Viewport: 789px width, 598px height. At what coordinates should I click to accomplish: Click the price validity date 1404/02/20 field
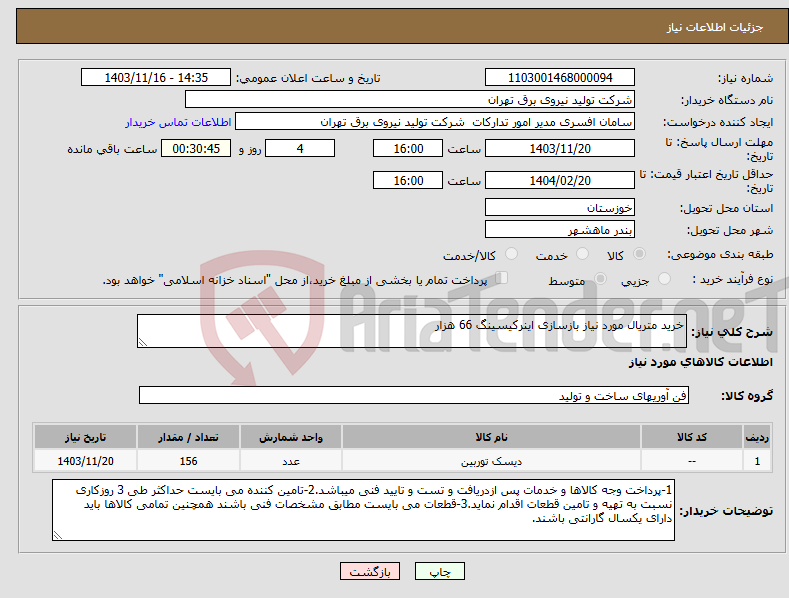[x=560, y=180]
